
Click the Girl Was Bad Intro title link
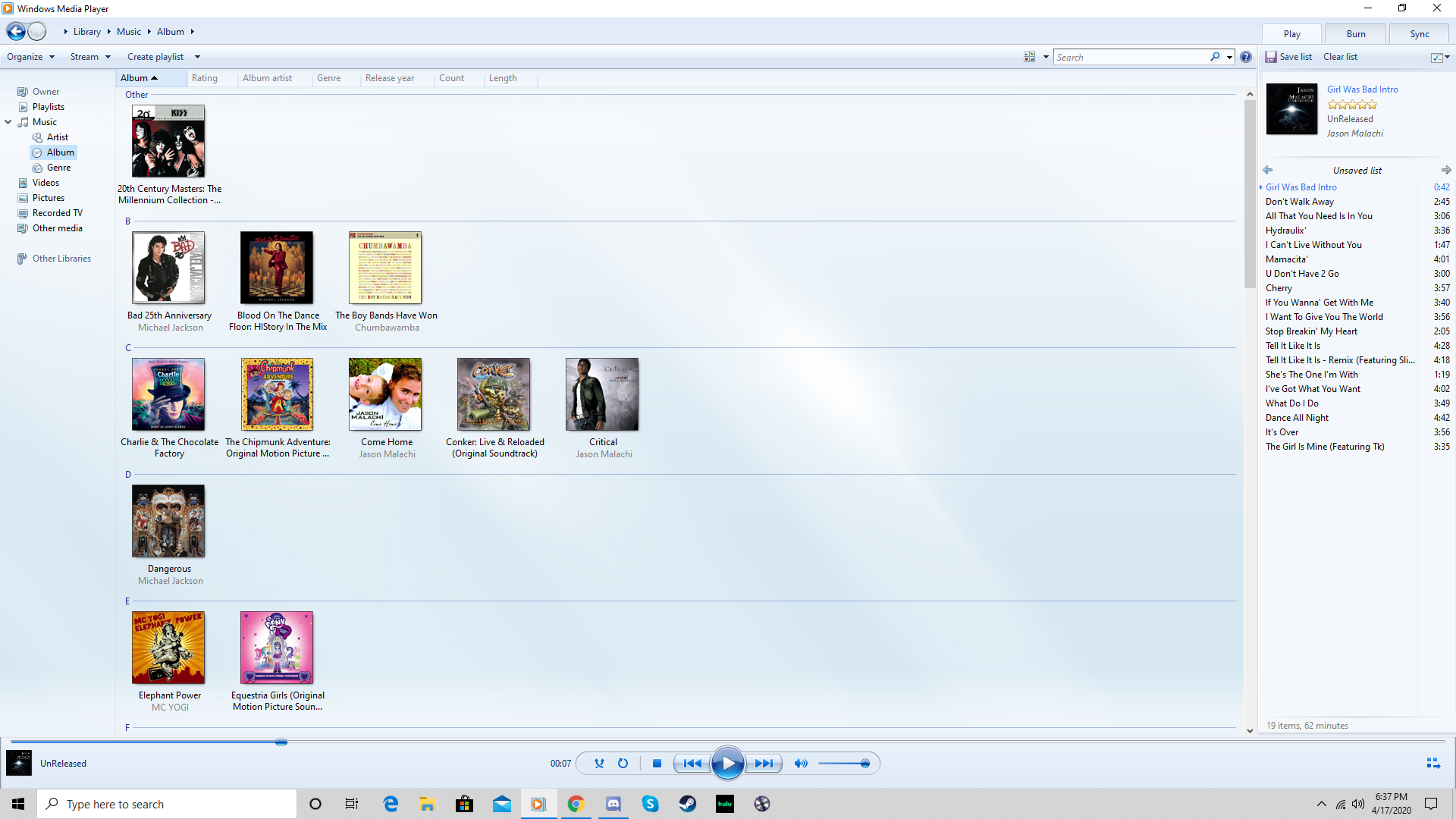(1362, 89)
